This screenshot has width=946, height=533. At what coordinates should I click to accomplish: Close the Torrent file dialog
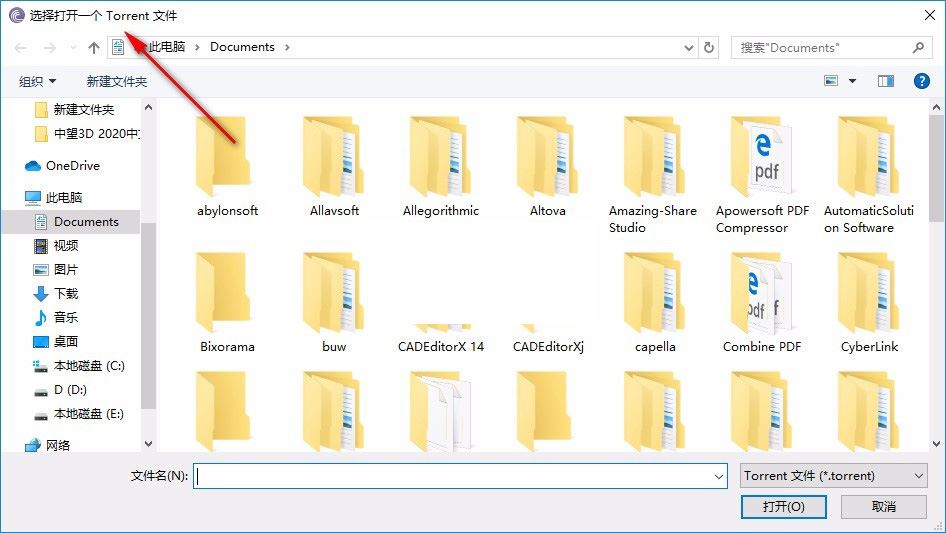930,15
